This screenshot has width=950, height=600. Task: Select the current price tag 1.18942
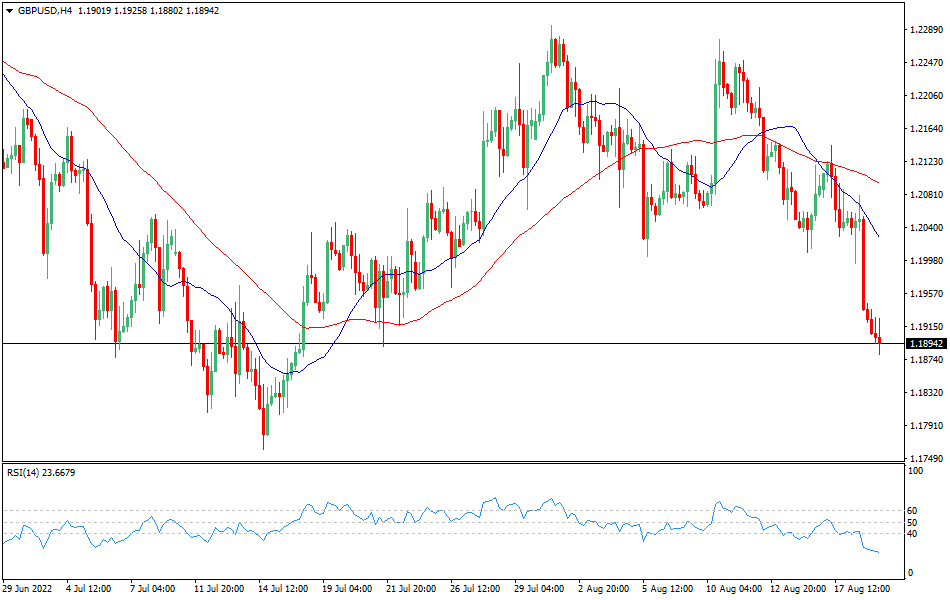(925, 343)
